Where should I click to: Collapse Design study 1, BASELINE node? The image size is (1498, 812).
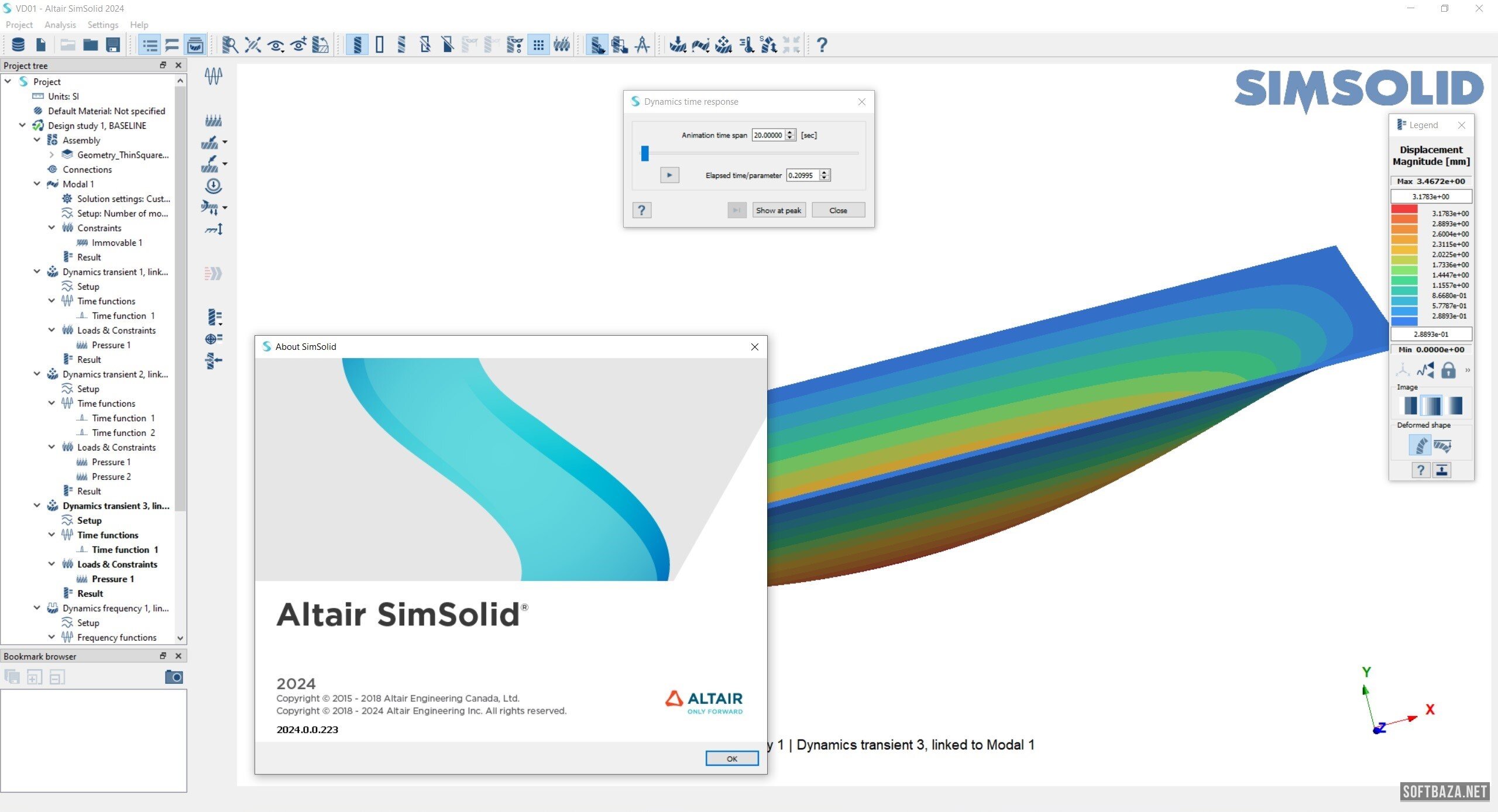[22, 125]
